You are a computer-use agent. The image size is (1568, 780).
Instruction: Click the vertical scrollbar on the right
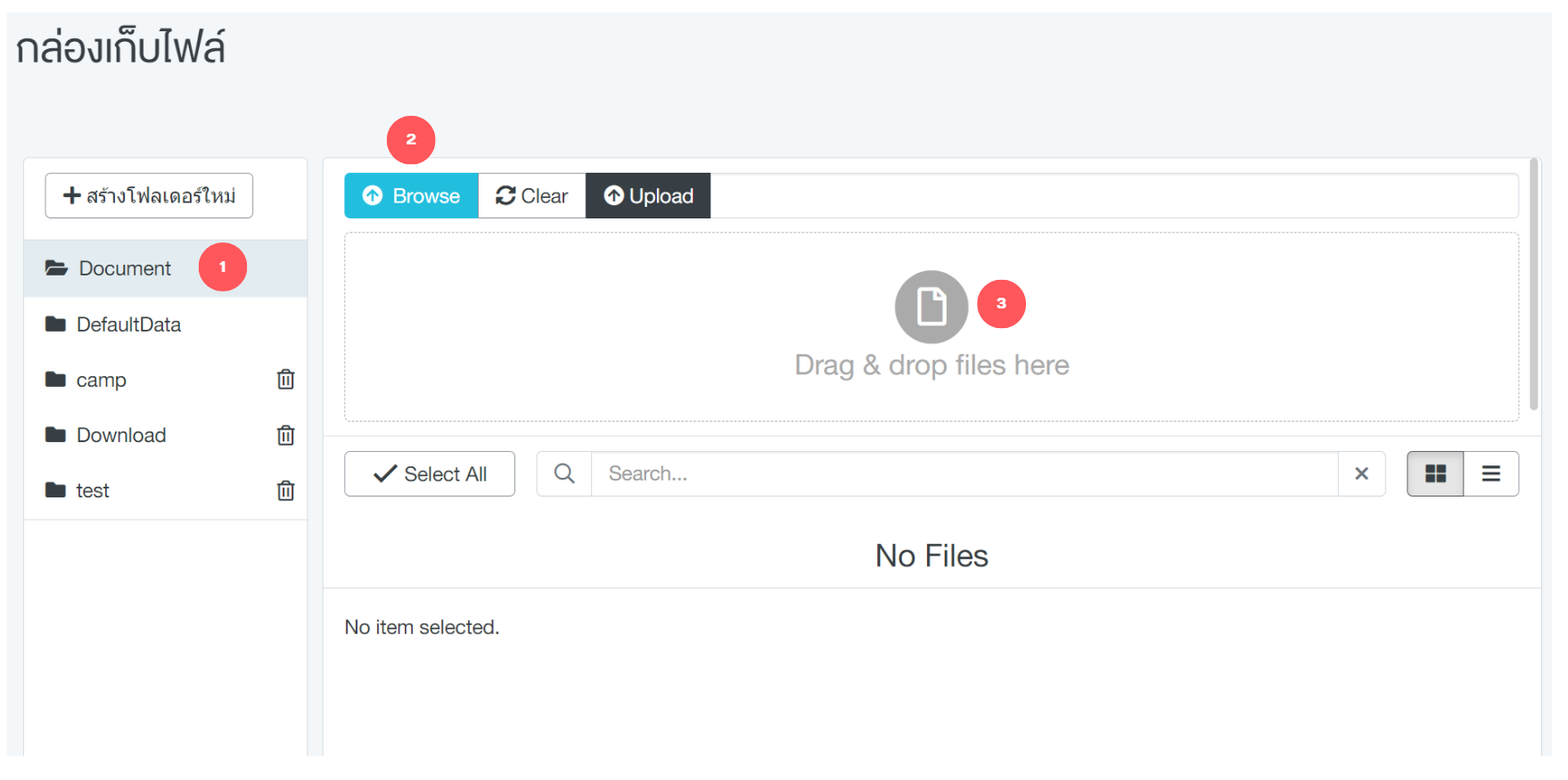1533,285
